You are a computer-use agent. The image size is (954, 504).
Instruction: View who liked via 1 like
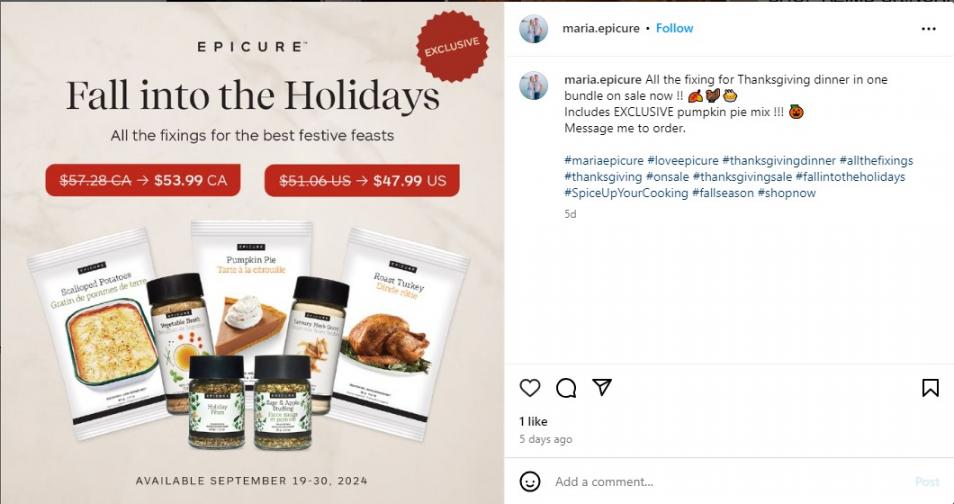coord(533,421)
